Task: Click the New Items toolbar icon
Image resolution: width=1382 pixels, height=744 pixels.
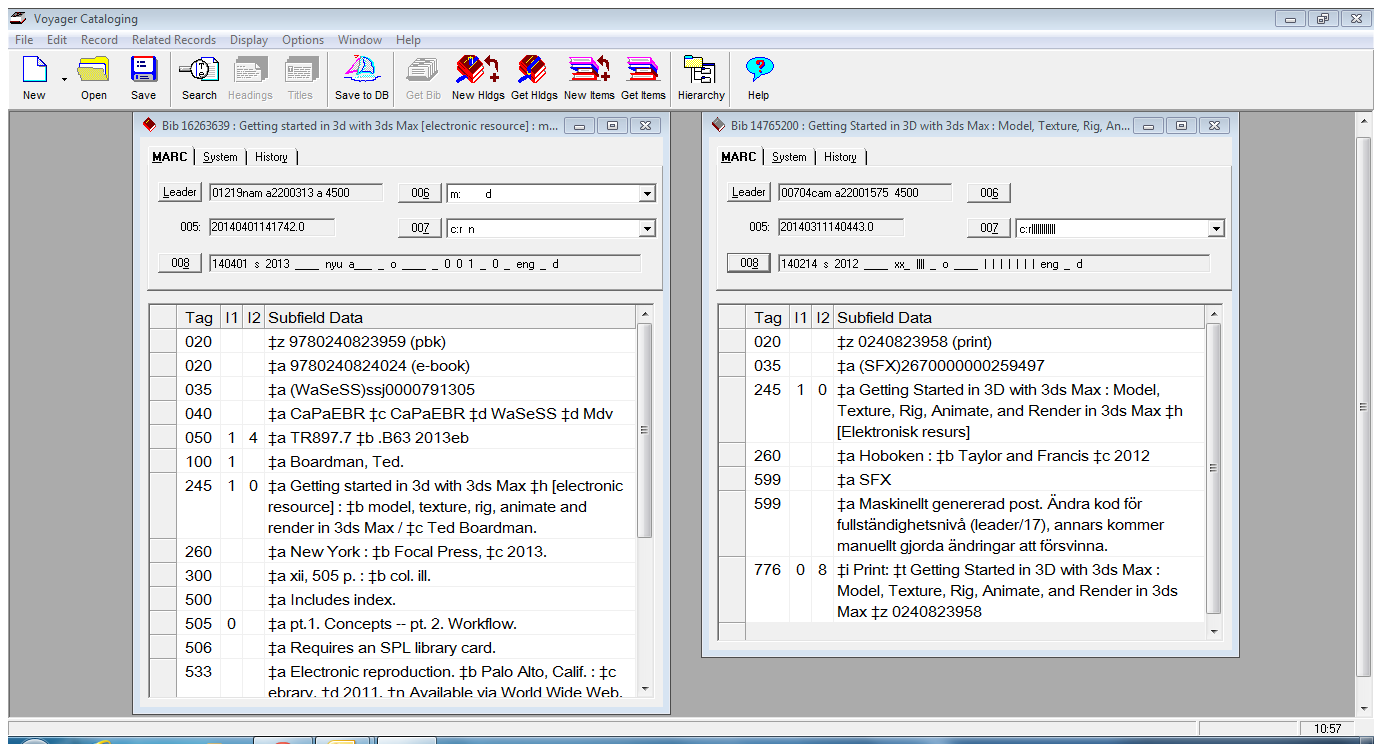Action: click(589, 78)
